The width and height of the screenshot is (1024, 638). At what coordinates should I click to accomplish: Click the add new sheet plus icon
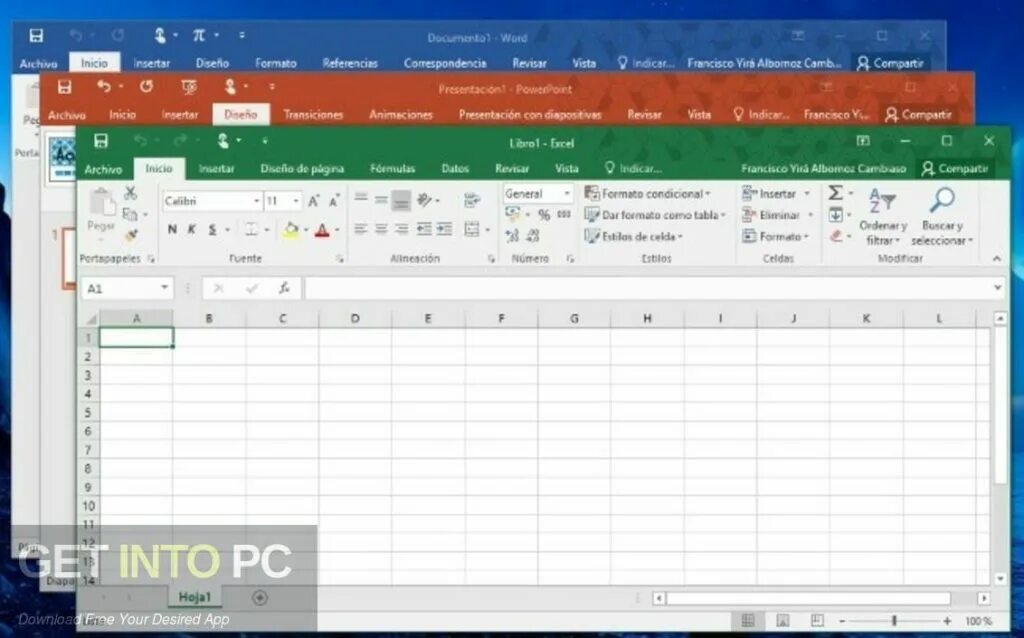click(x=259, y=598)
